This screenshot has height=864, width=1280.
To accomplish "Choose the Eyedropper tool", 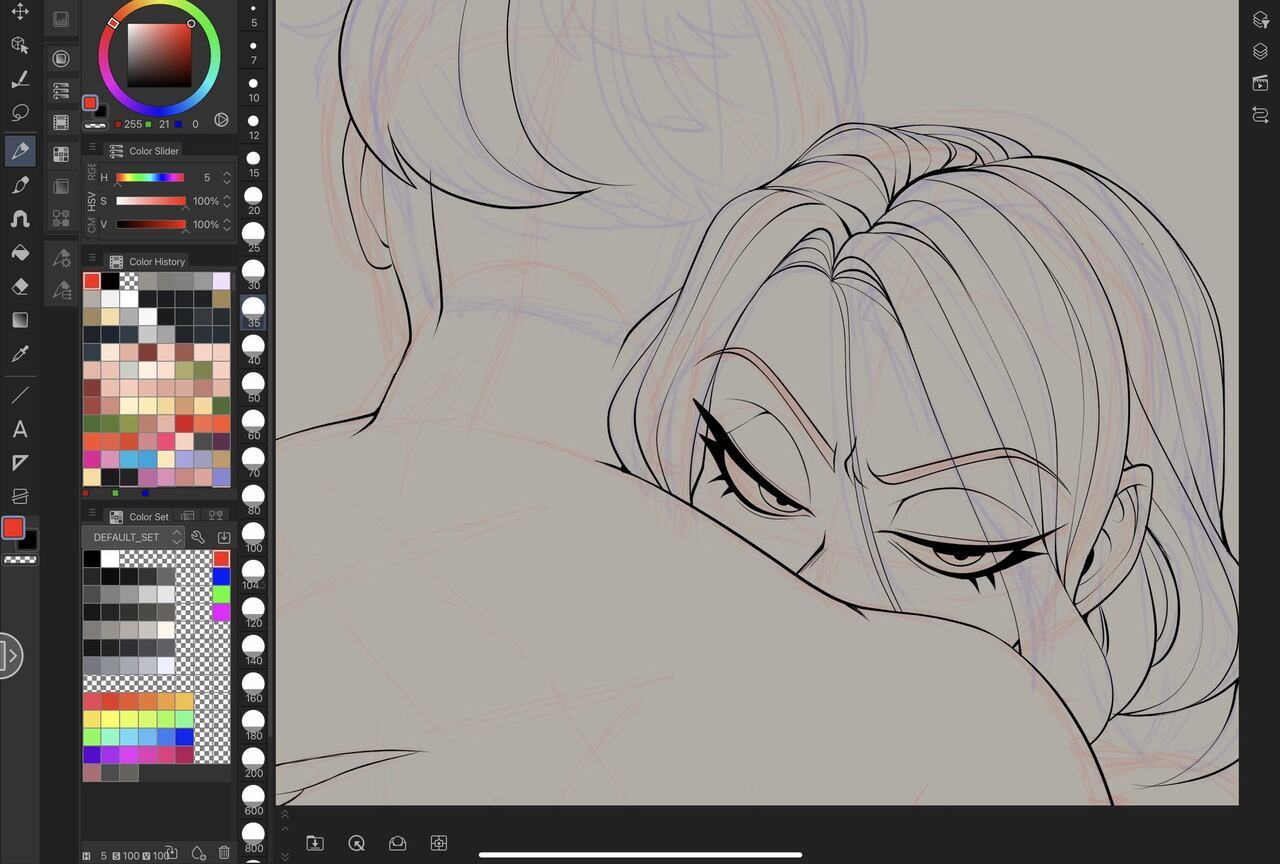I will (19, 354).
